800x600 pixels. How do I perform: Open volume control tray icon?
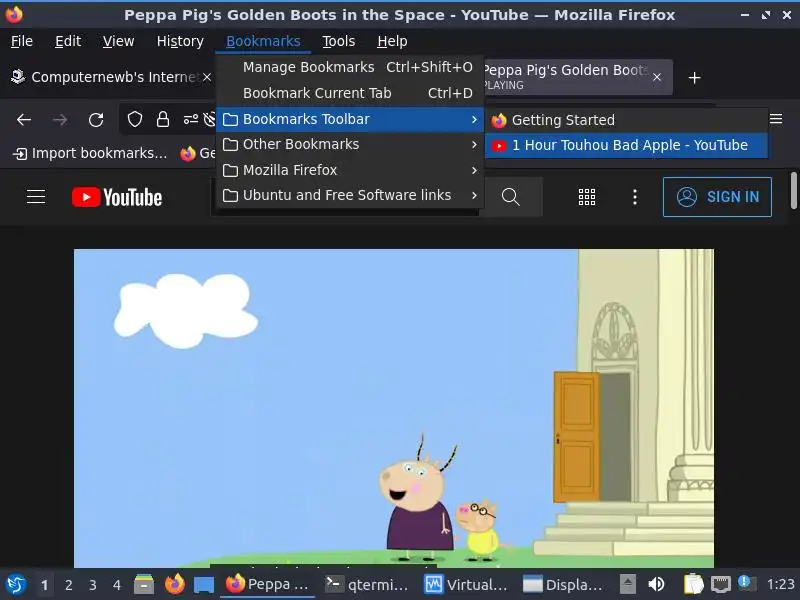click(x=657, y=584)
